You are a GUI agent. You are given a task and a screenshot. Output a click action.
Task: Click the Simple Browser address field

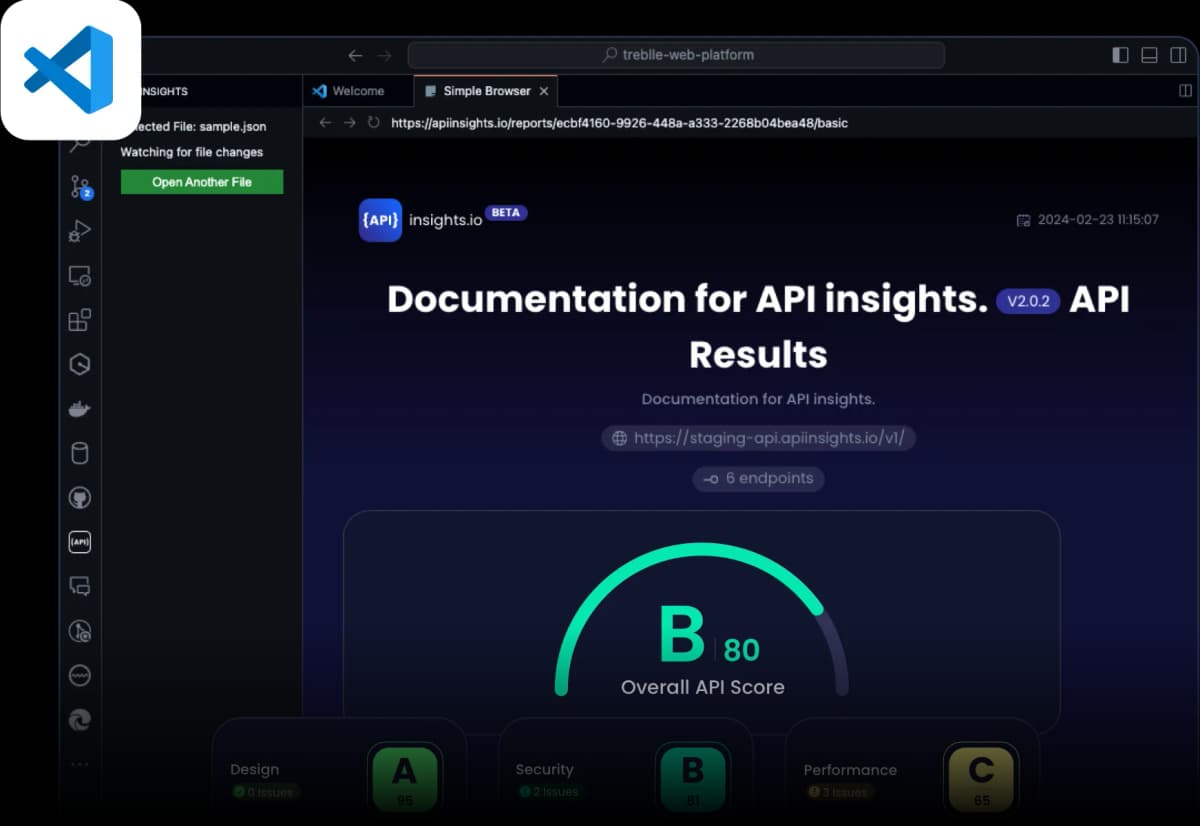700,122
